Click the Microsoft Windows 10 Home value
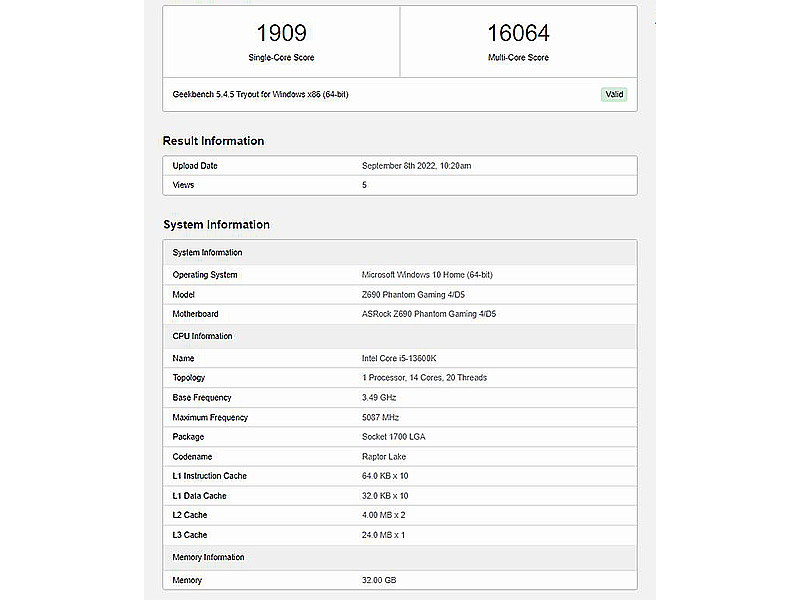 (427, 274)
